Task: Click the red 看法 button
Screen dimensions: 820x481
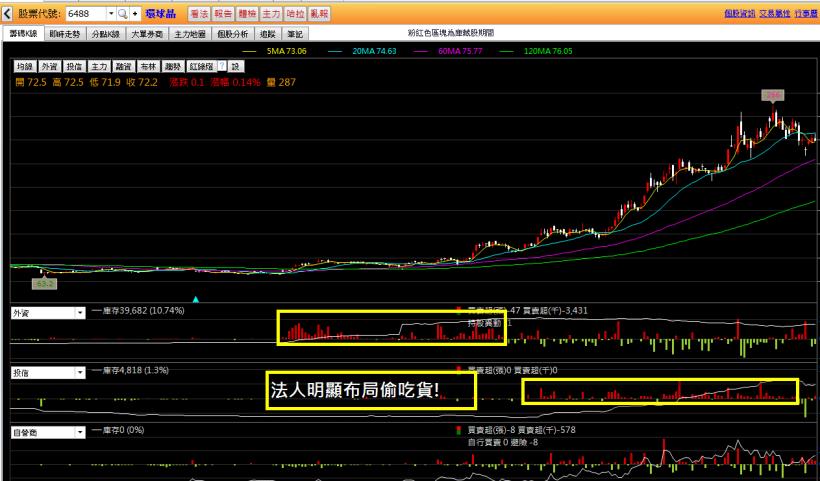Action: click(x=199, y=14)
